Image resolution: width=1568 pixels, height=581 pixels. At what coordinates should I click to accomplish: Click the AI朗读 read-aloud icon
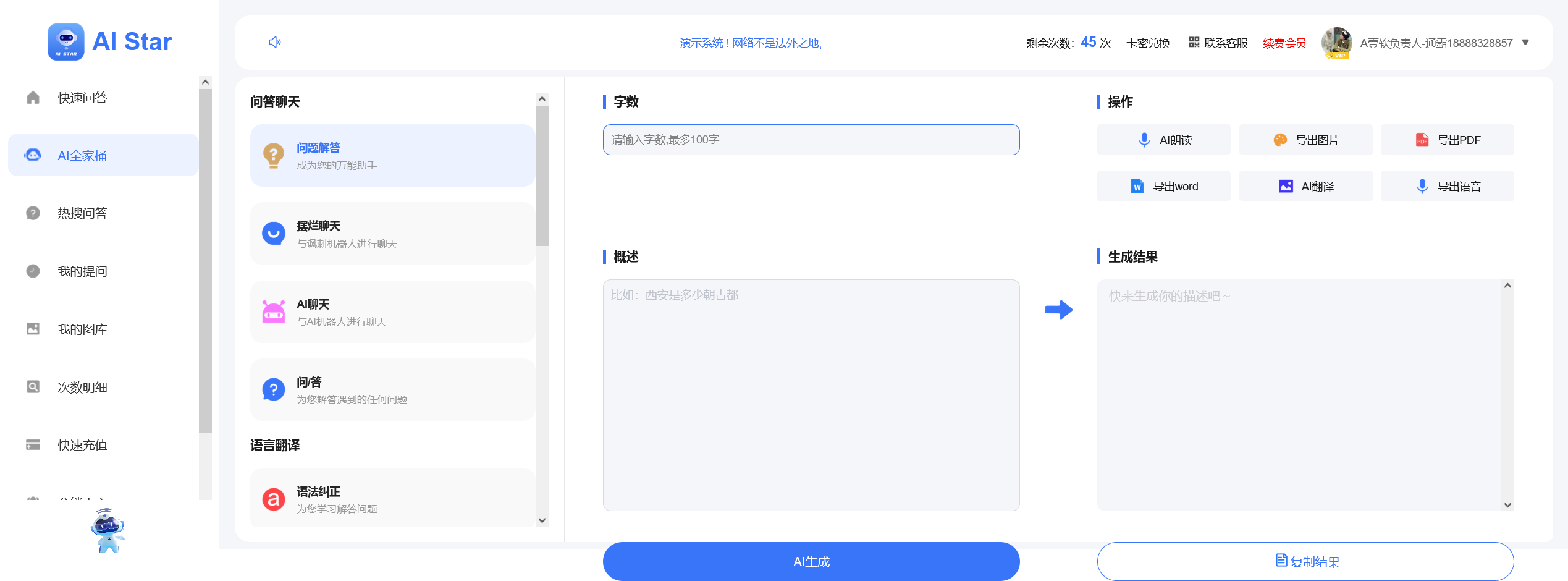pos(1143,140)
